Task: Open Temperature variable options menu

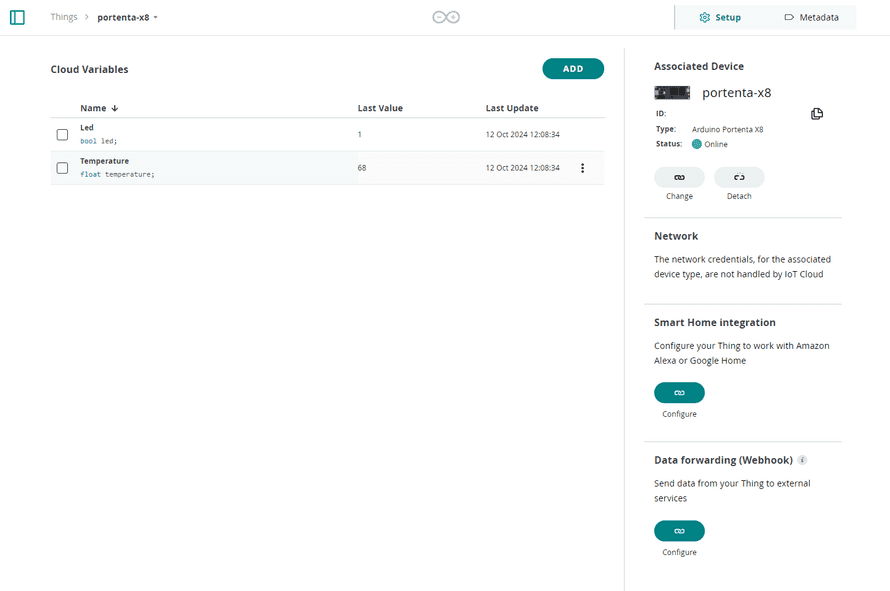Action: 583,168
